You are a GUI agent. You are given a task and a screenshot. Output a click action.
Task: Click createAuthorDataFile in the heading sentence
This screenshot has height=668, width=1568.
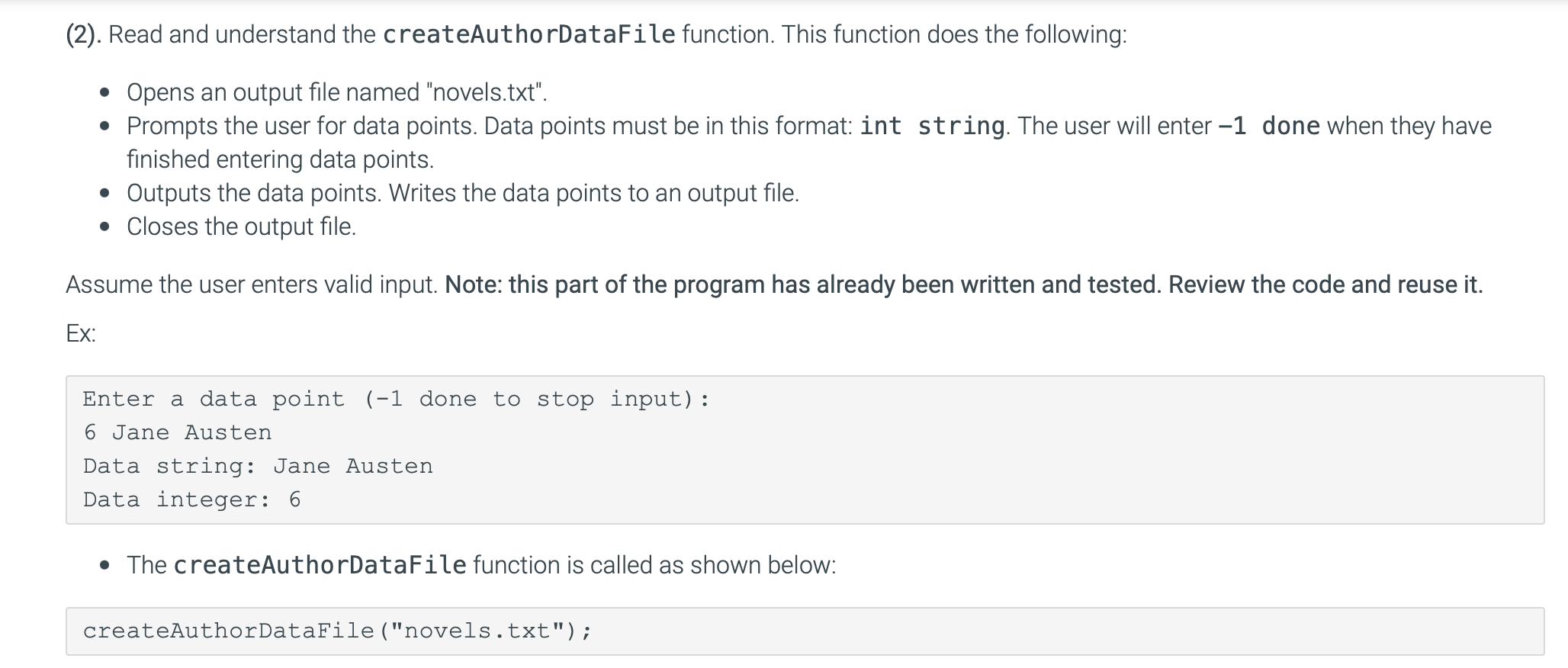tap(529, 35)
